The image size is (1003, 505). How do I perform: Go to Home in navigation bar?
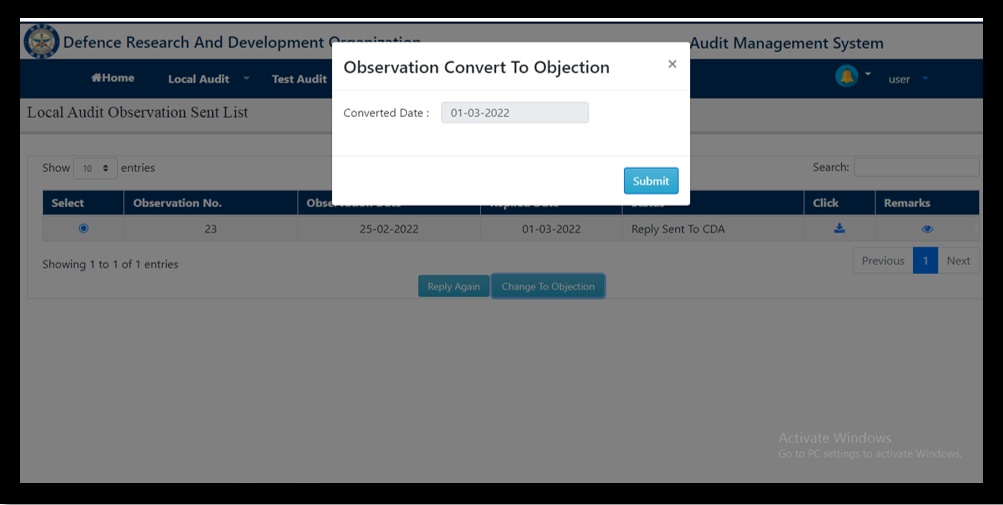point(112,78)
